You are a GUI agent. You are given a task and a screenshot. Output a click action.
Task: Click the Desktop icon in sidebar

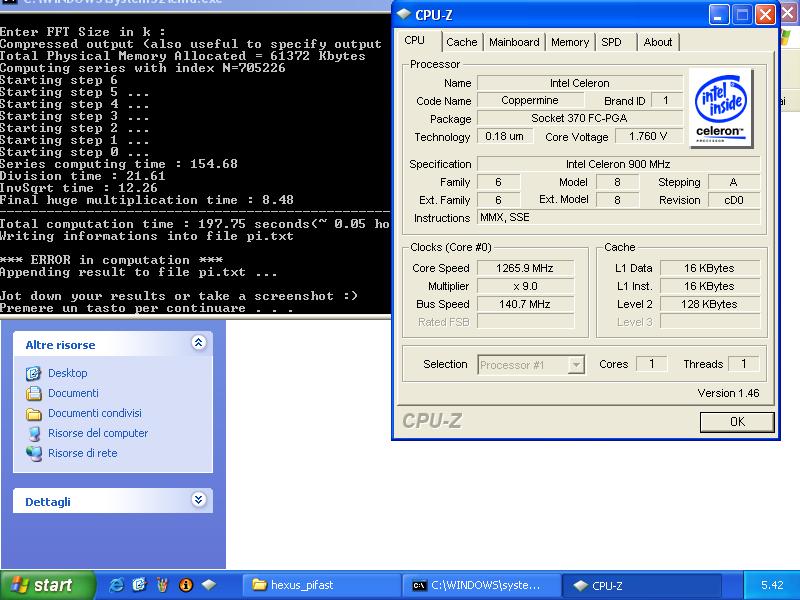click(34, 373)
